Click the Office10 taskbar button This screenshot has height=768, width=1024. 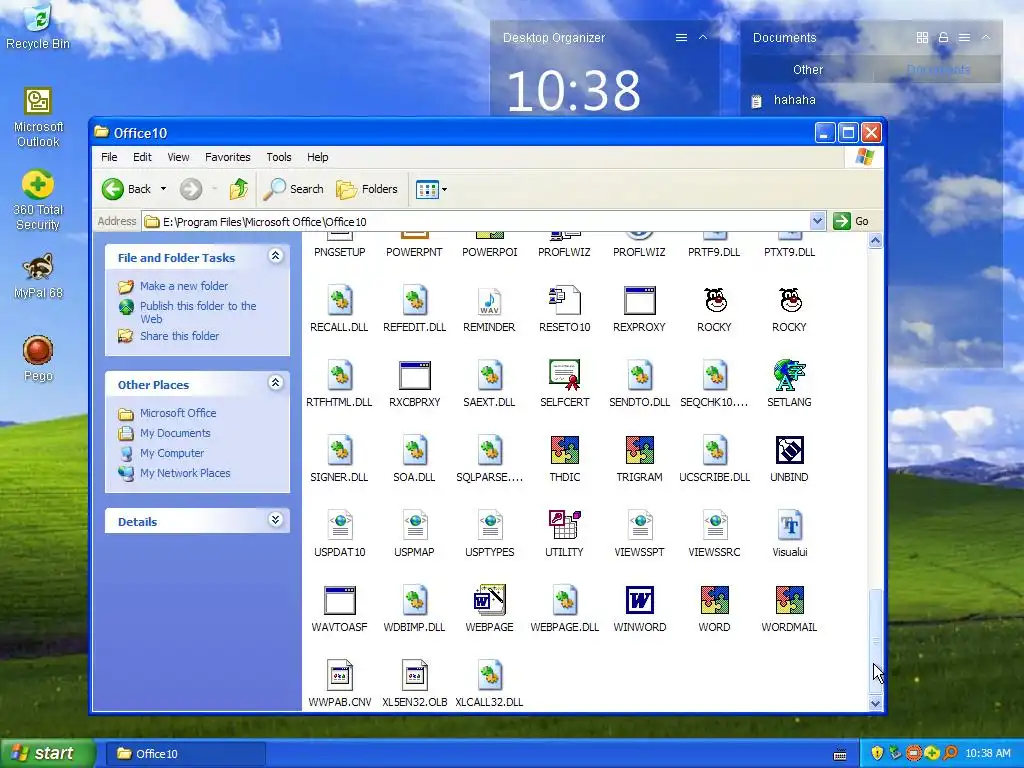[185, 754]
